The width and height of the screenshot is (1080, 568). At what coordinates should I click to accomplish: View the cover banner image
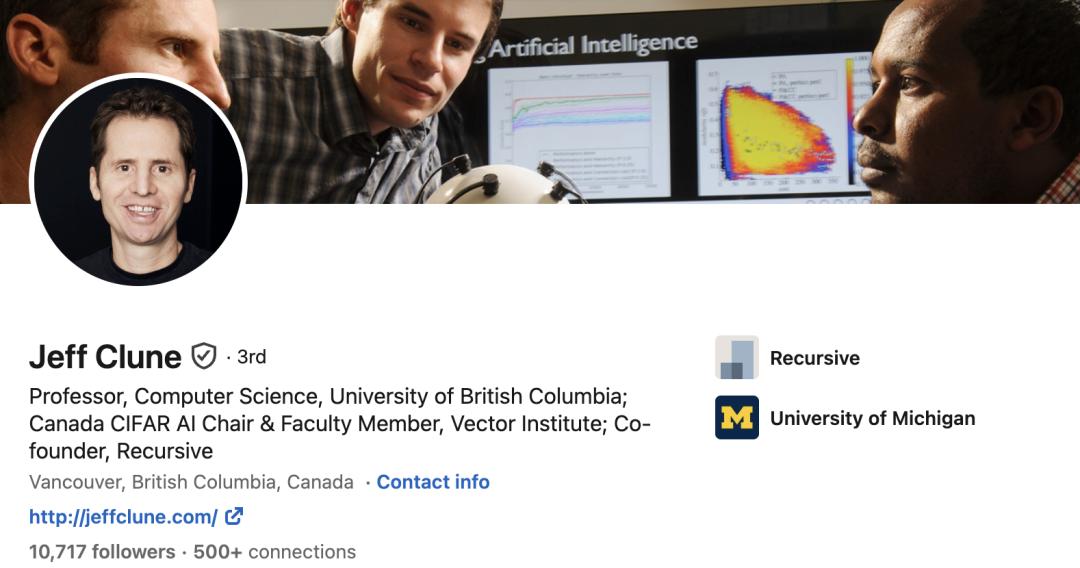point(540,102)
